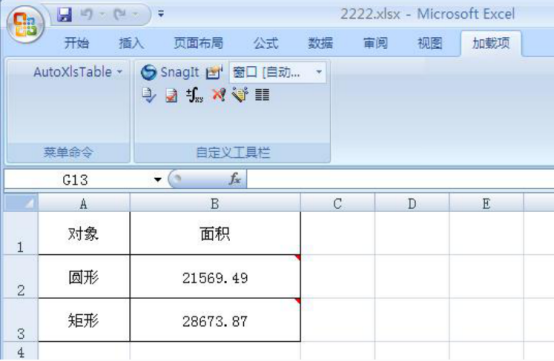The height and width of the screenshot is (361, 554).
Task: Click the Office button logo
Action: pos(25,25)
